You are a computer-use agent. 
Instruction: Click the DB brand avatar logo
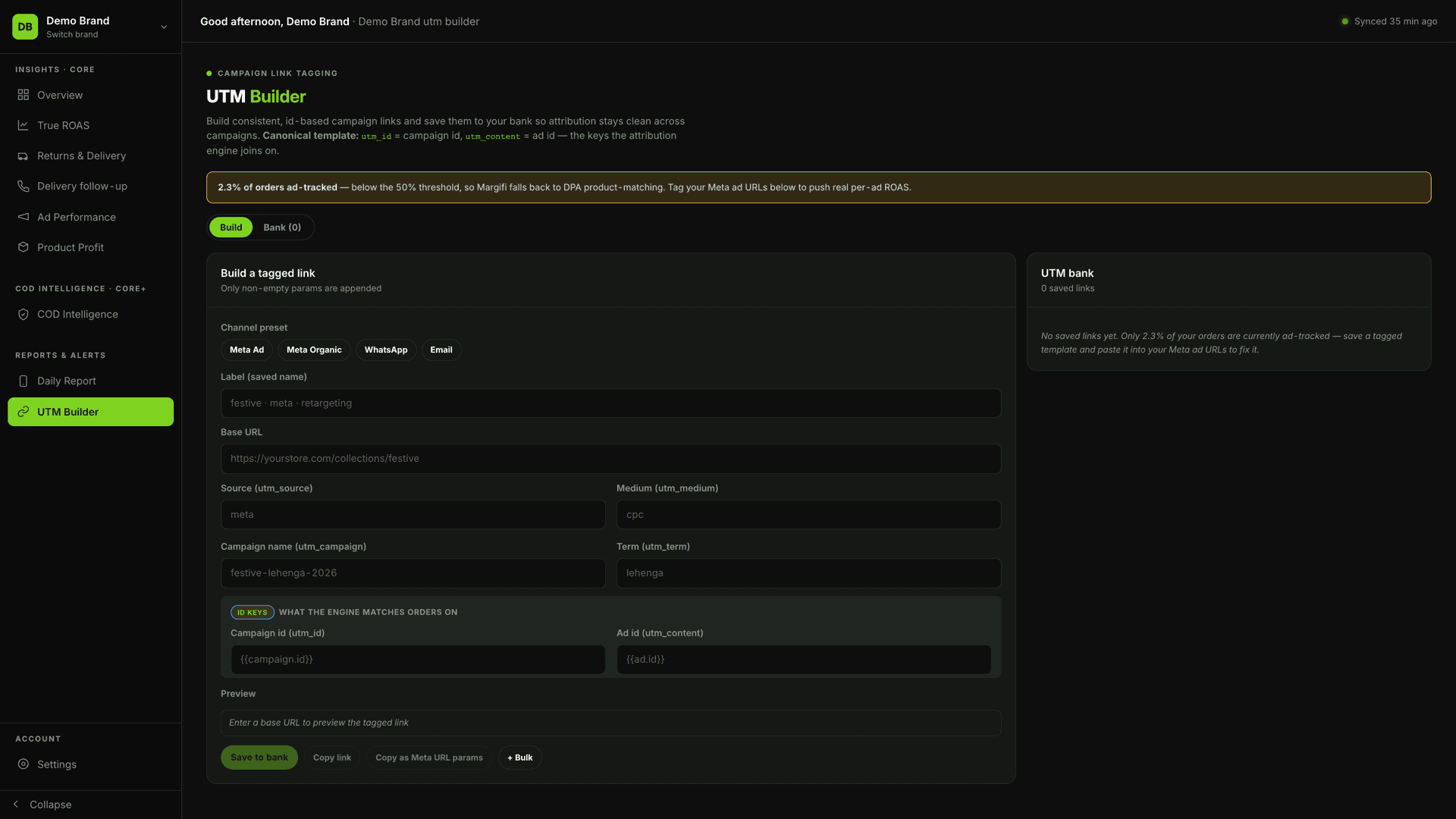25,27
